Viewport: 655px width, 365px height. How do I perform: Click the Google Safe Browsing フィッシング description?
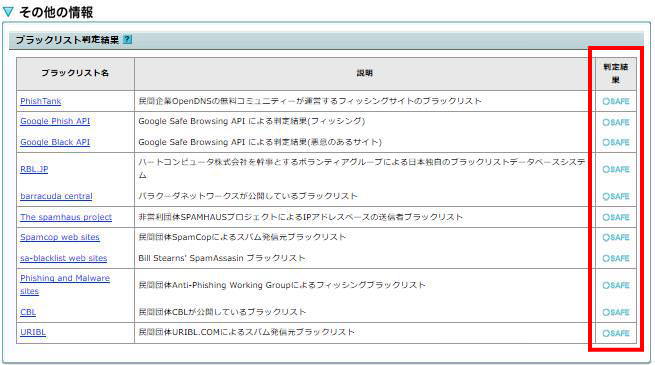click(x=252, y=121)
